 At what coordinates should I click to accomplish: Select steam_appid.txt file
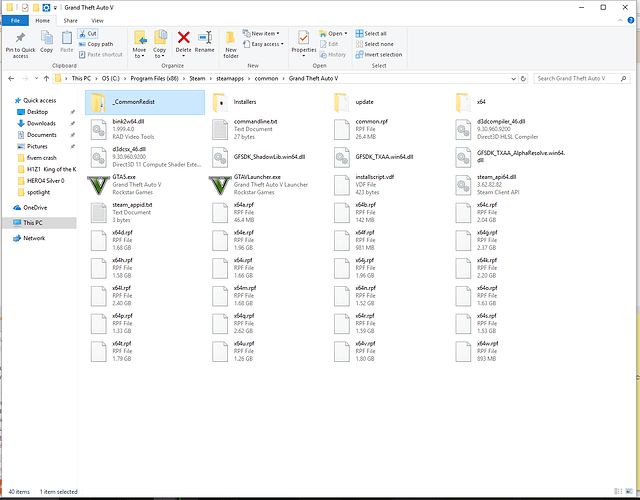[122, 212]
